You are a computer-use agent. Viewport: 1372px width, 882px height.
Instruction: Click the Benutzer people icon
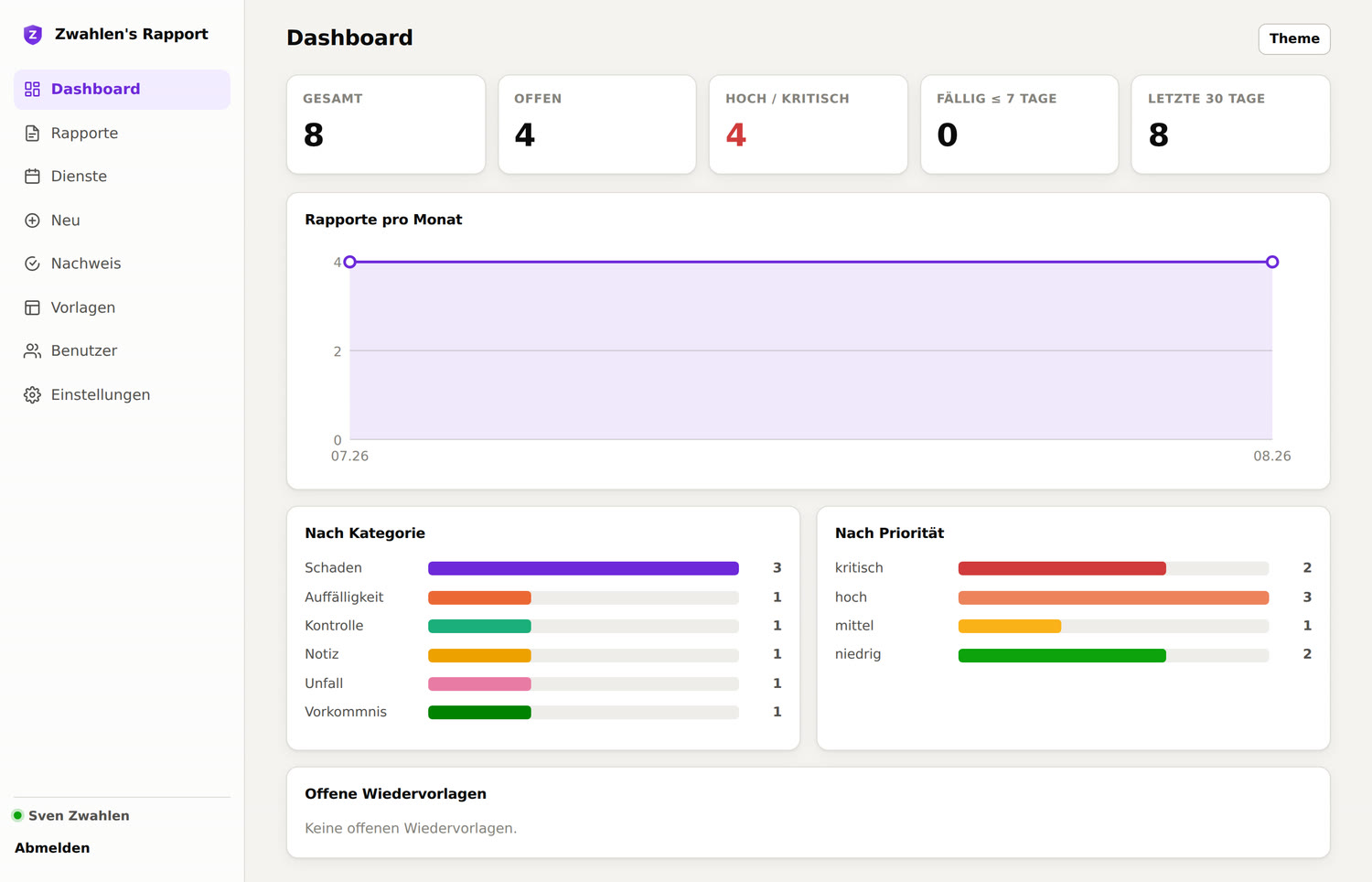tap(32, 350)
